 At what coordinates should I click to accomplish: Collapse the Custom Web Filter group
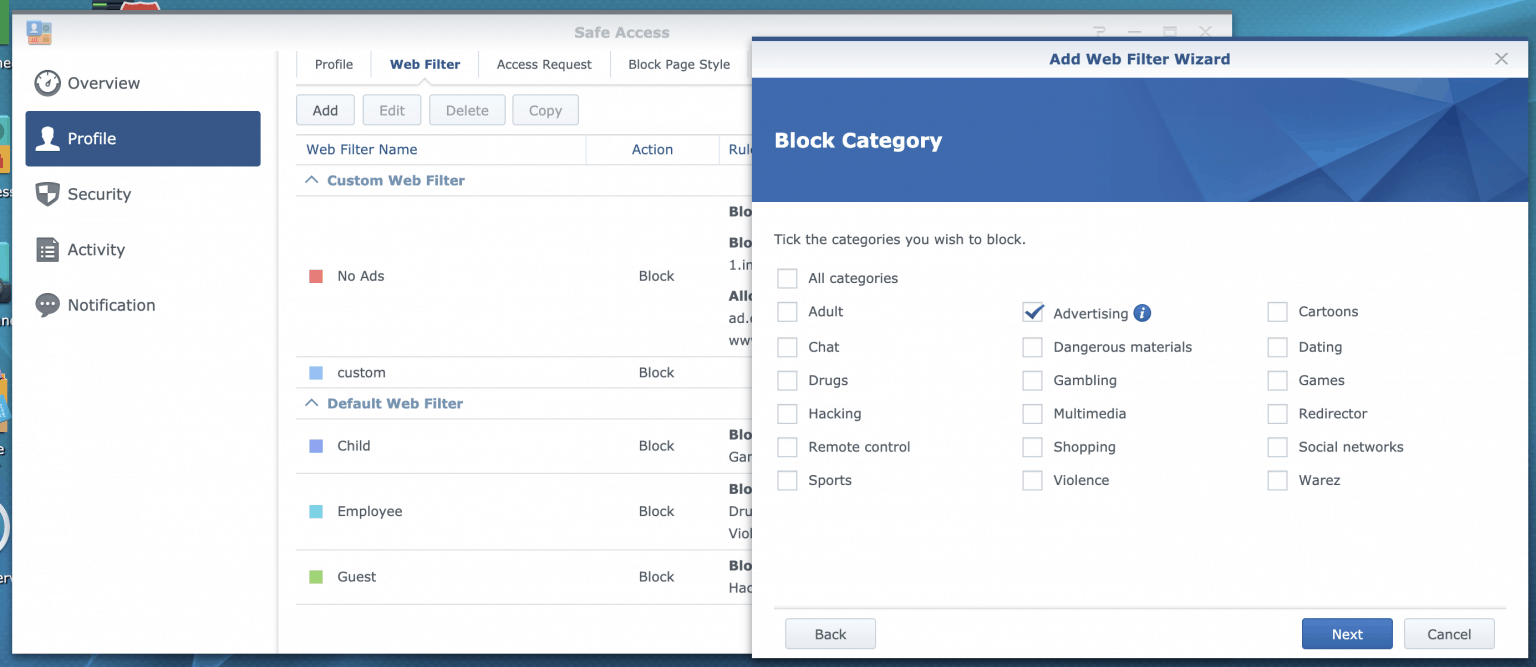click(311, 180)
